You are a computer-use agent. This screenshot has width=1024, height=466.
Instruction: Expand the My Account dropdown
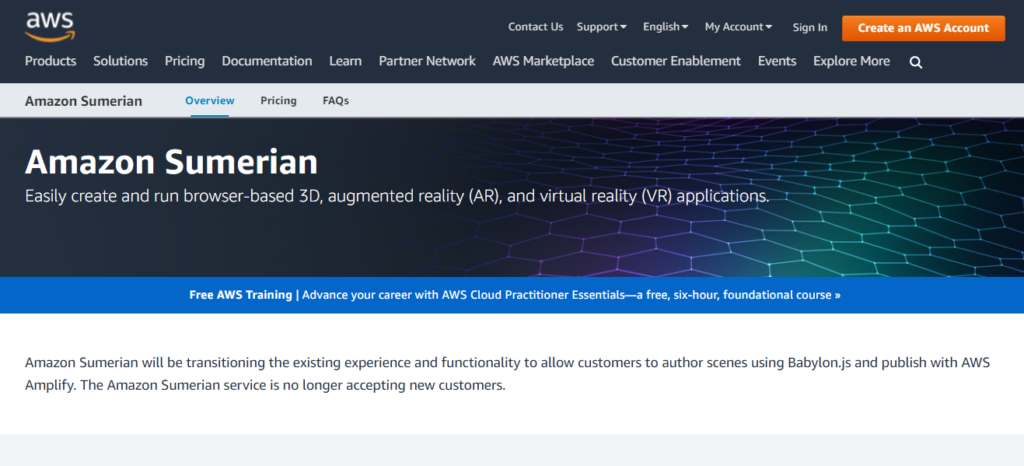739,27
